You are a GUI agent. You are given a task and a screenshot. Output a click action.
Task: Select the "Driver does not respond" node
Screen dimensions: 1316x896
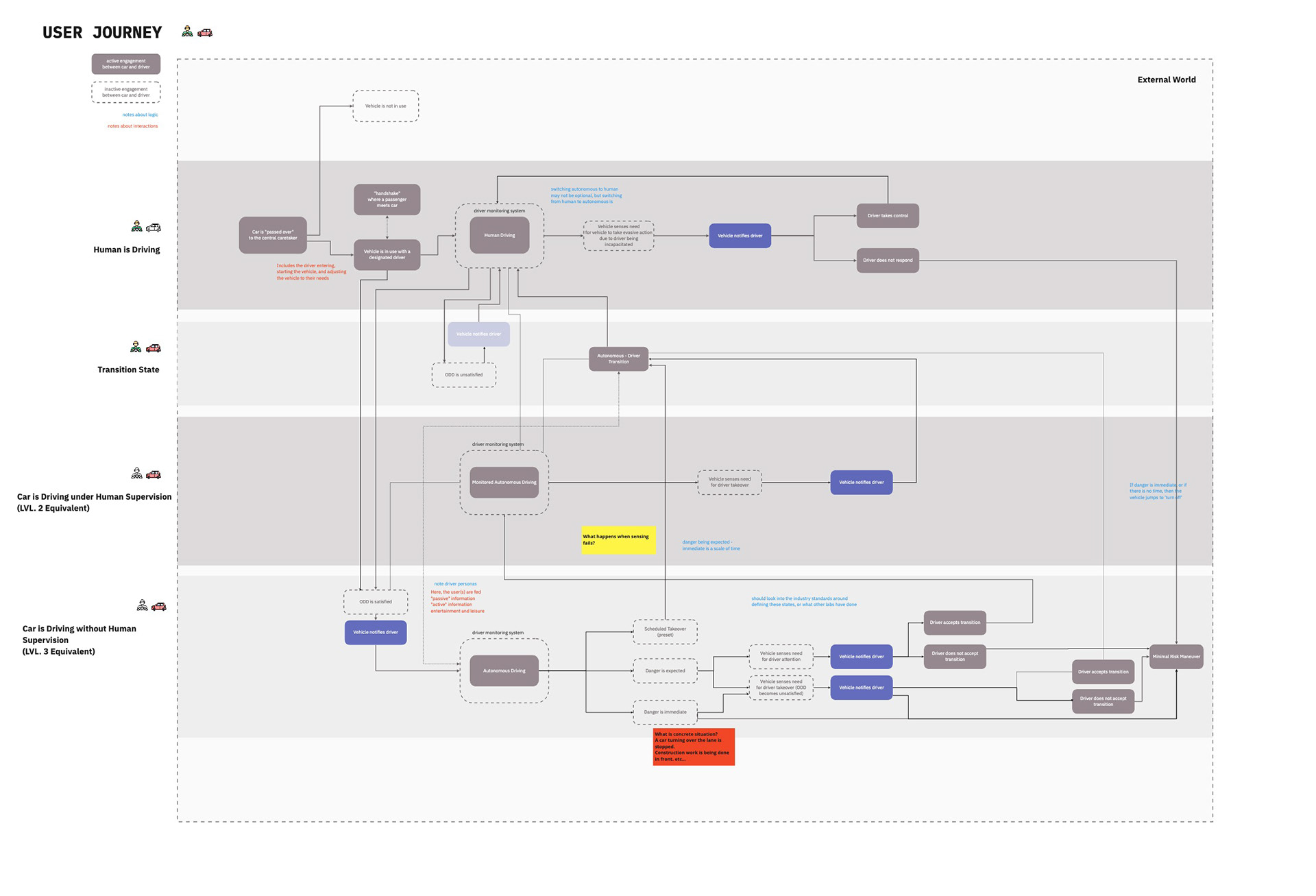click(x=888, y=261)
